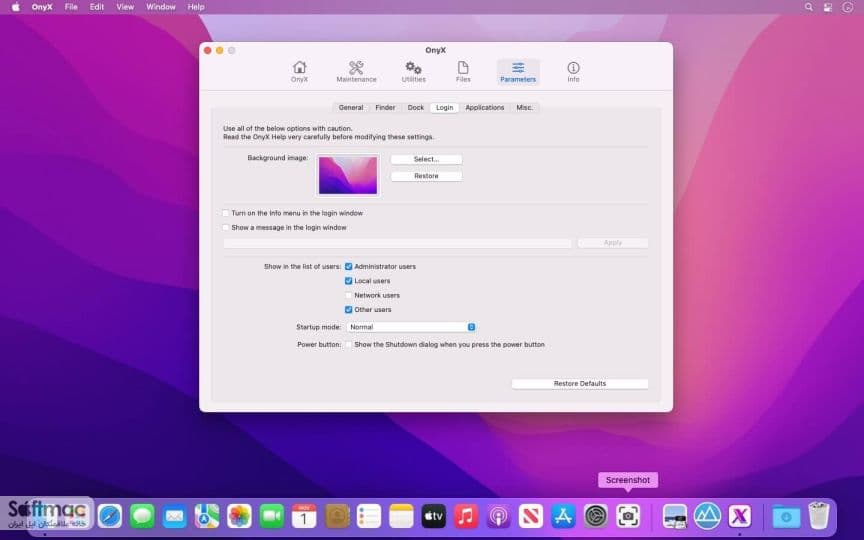Image resolution: width=864 pixels, height=540 pixels.
Task: Open the Maintenance toolbar section
Action: click(356, 72)
